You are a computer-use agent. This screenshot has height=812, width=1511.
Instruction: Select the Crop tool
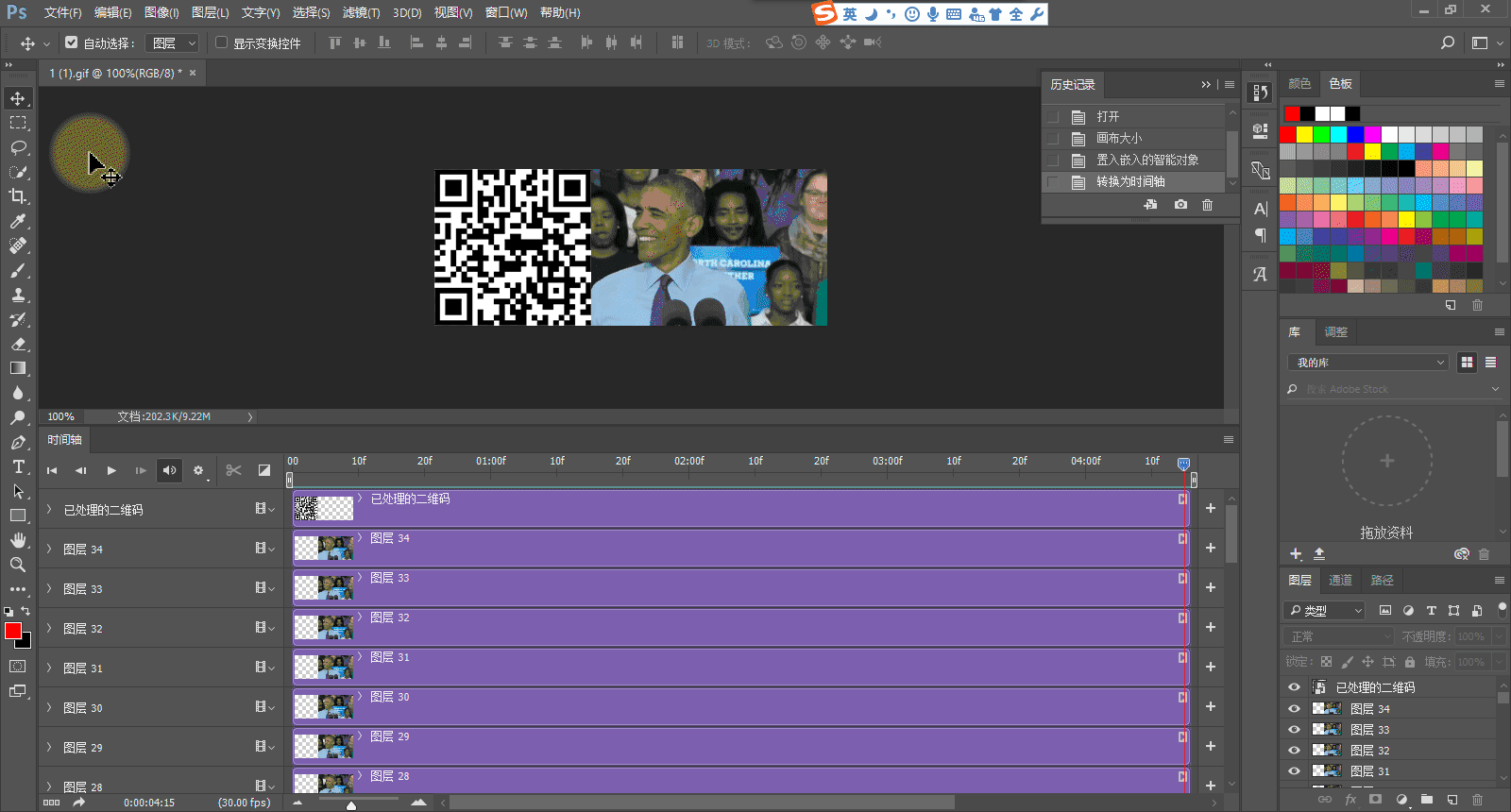[x=18, y=196]
